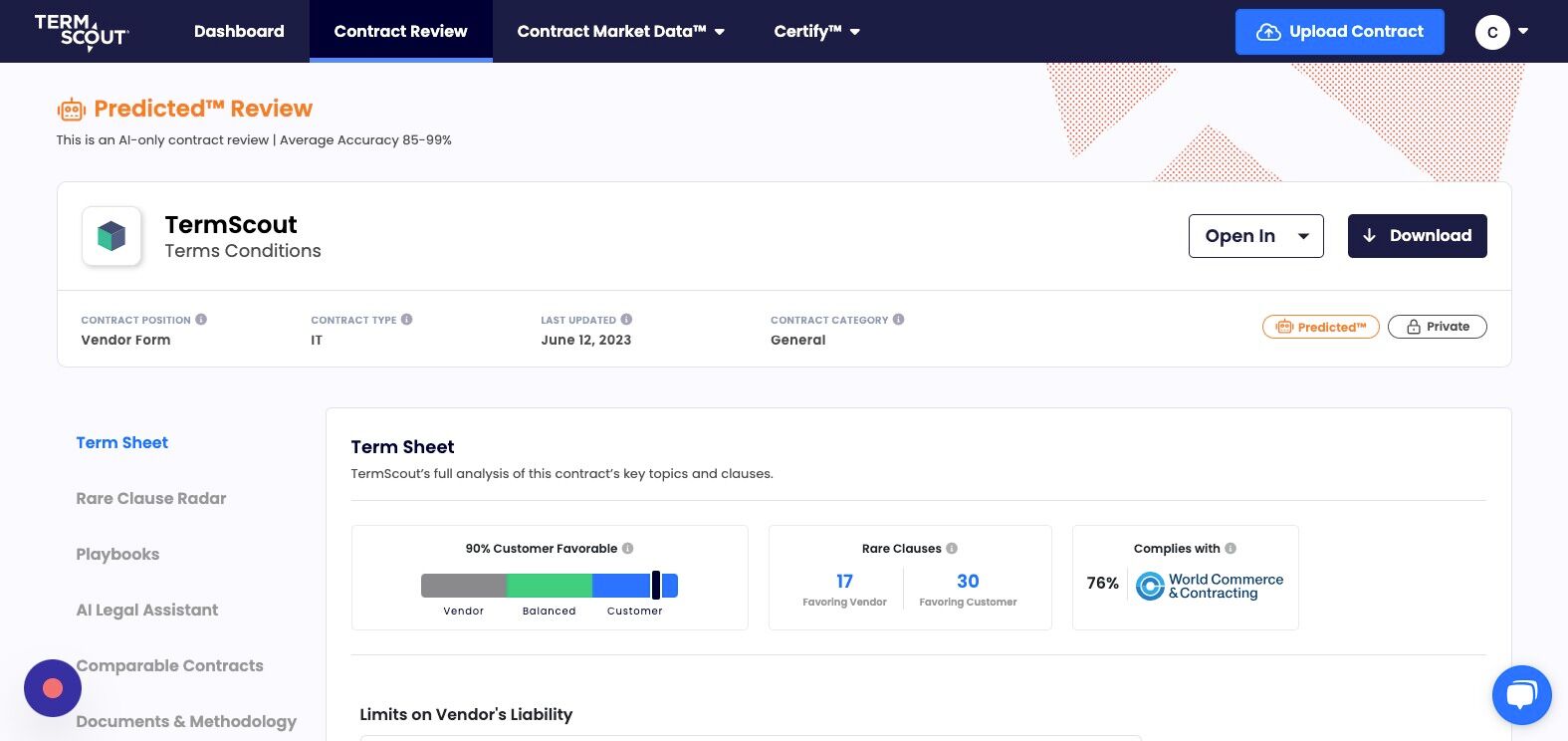The height and width of the screenshot is (741, 1568).
Task: Click the info icon beside Rare Clauses
Action: (x=952, y=549)
